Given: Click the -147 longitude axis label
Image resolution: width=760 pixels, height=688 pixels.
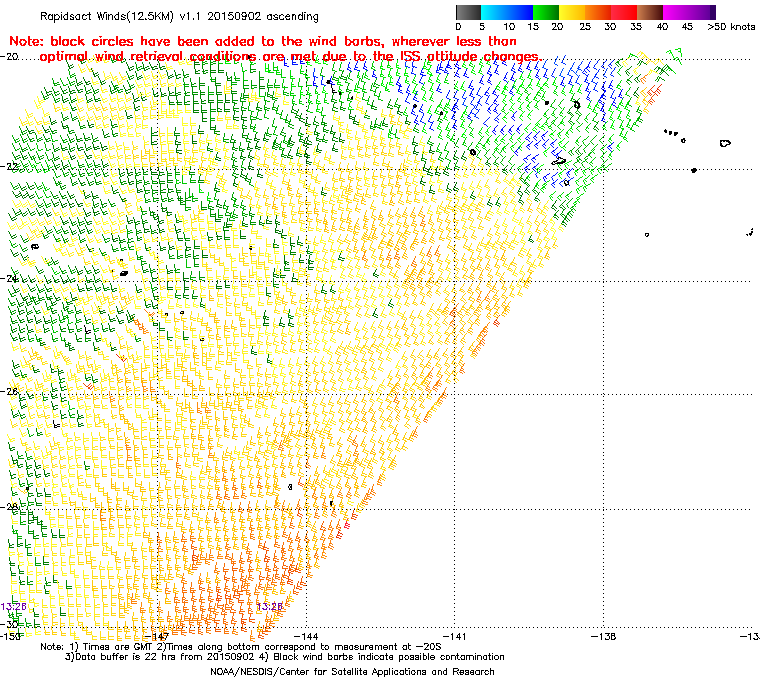Looking at the screenshot, I should tap(157, 636).
